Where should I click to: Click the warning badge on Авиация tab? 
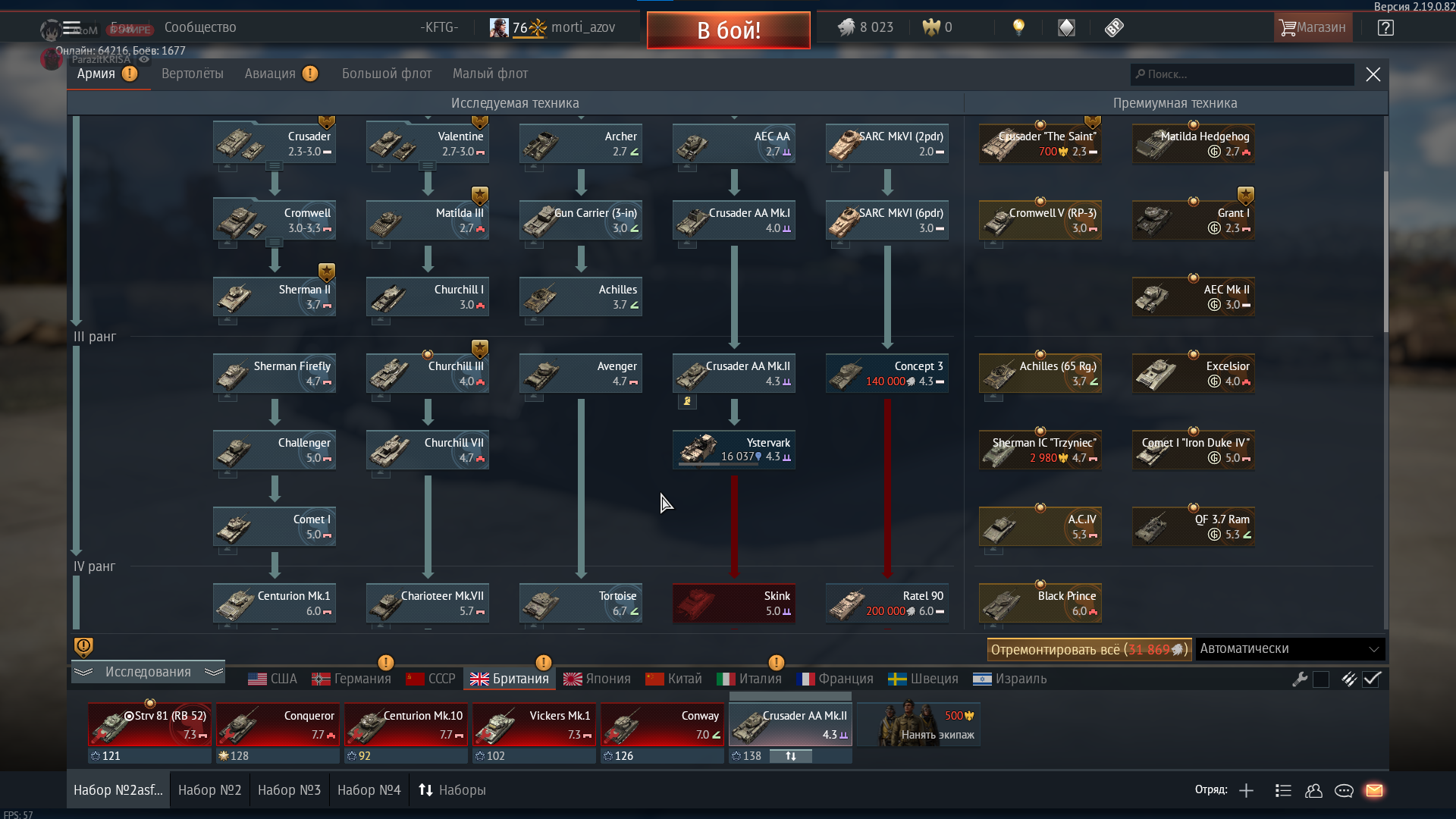tap(310, 74)
